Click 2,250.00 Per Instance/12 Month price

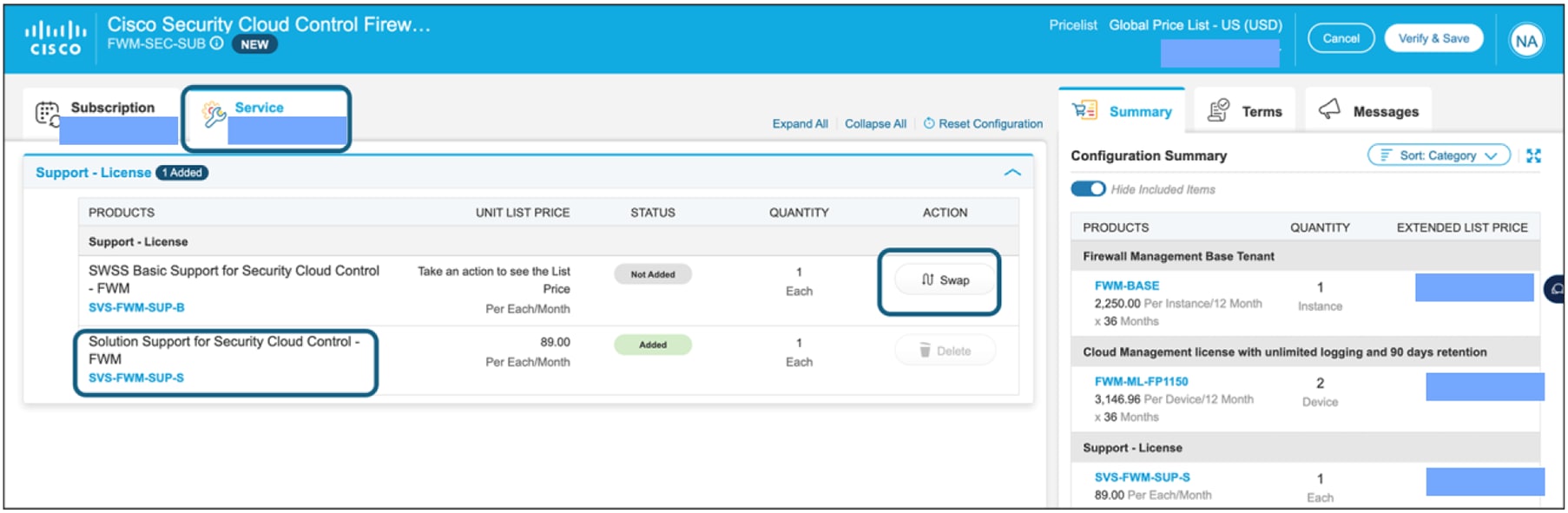coord(1178,303)
